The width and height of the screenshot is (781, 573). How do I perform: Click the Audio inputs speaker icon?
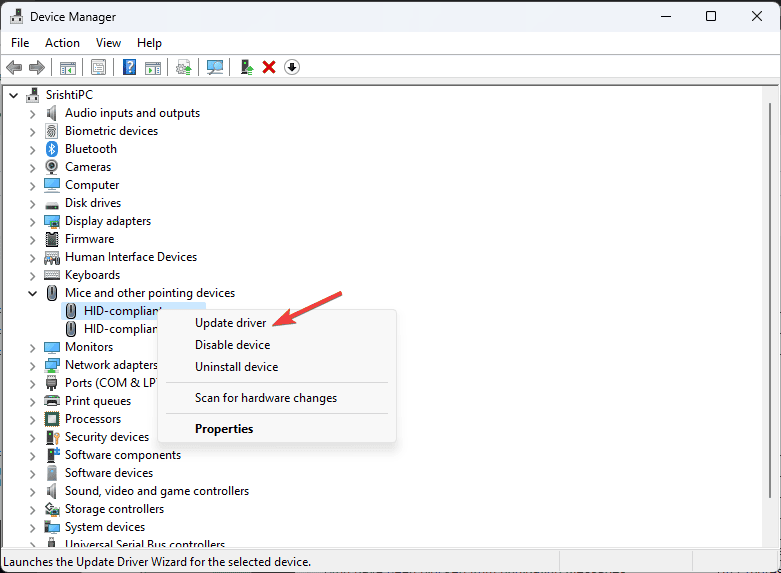pyautogui.click(x=52, y=113)
